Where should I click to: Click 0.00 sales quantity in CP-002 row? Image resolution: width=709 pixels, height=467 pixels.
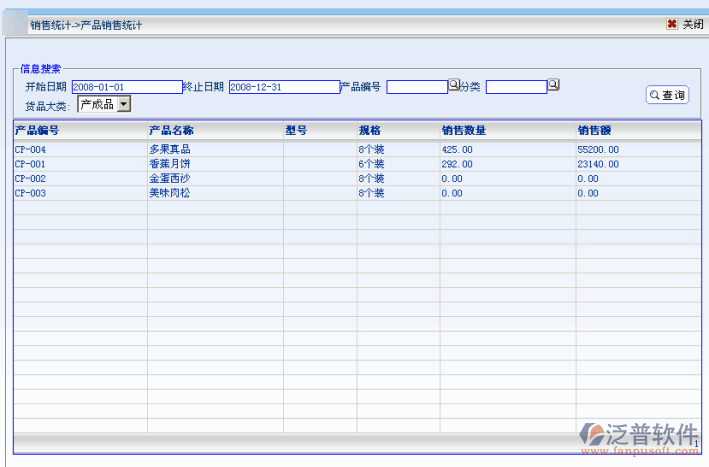pos(452,179)
